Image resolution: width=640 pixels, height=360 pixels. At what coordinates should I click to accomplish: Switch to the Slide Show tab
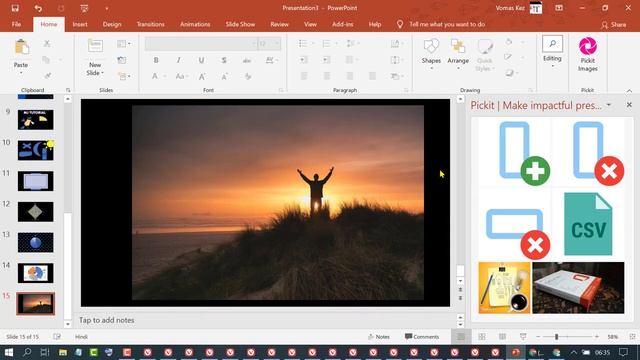click(x=240, y=24)
